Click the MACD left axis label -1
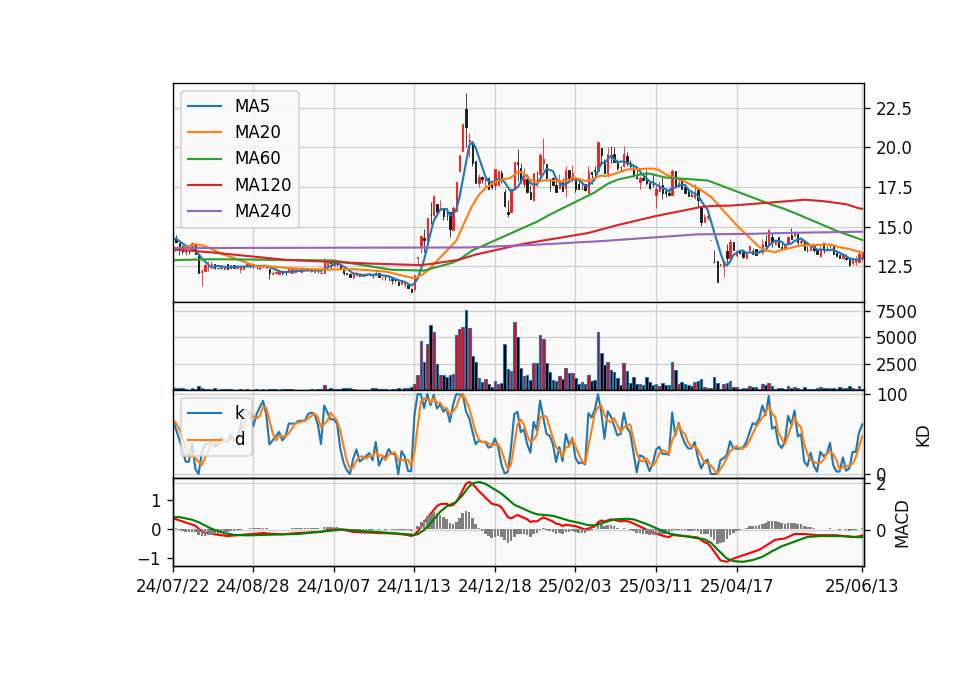960x690 pixels. click(x=149, y=559)
